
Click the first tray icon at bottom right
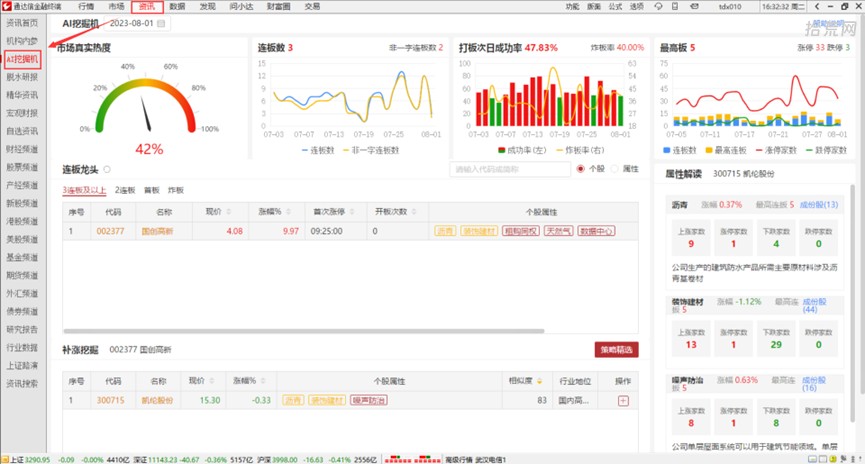[x=813, y=459]
